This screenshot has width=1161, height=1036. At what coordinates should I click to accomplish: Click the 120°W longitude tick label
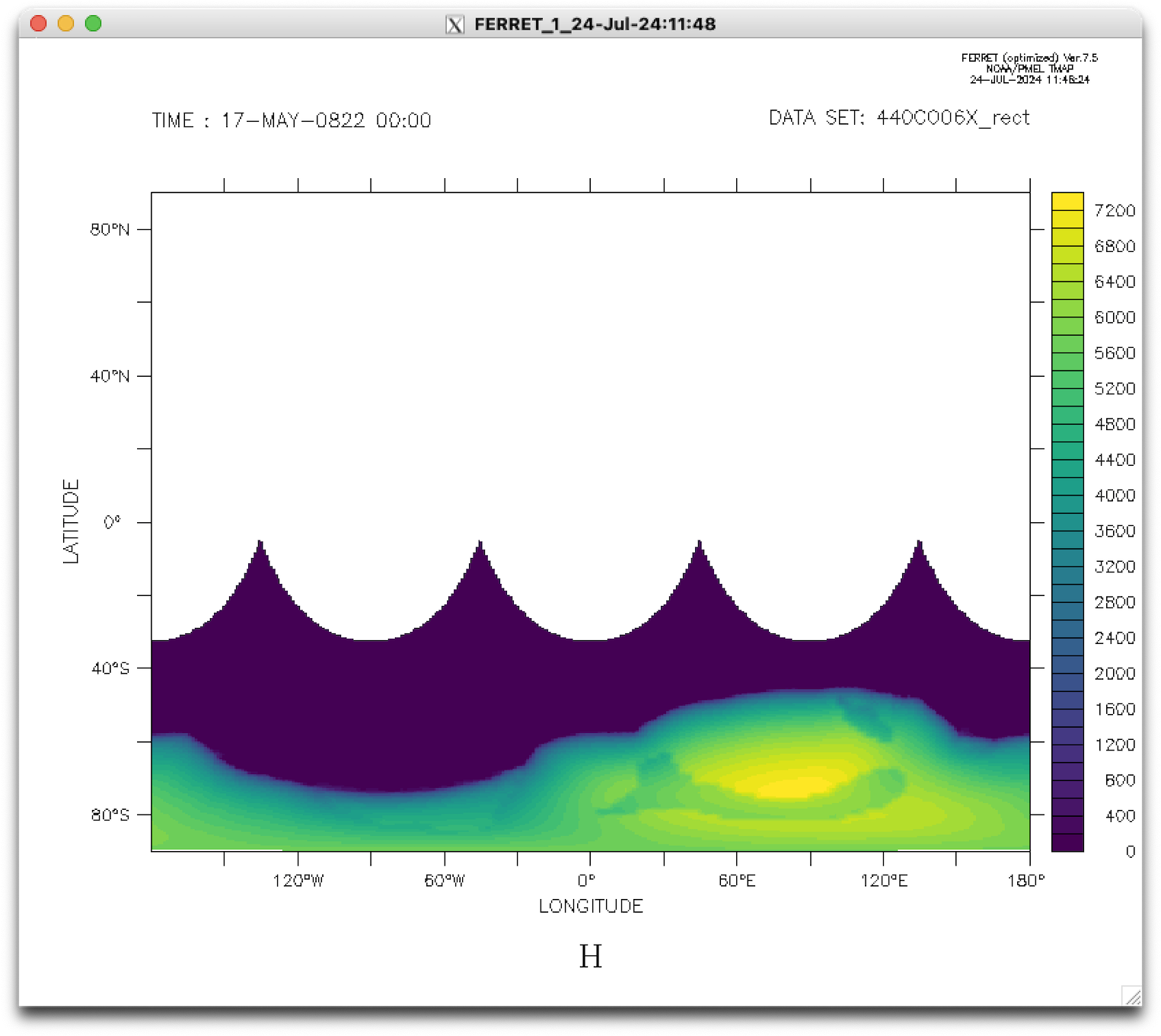click(298, 881)
